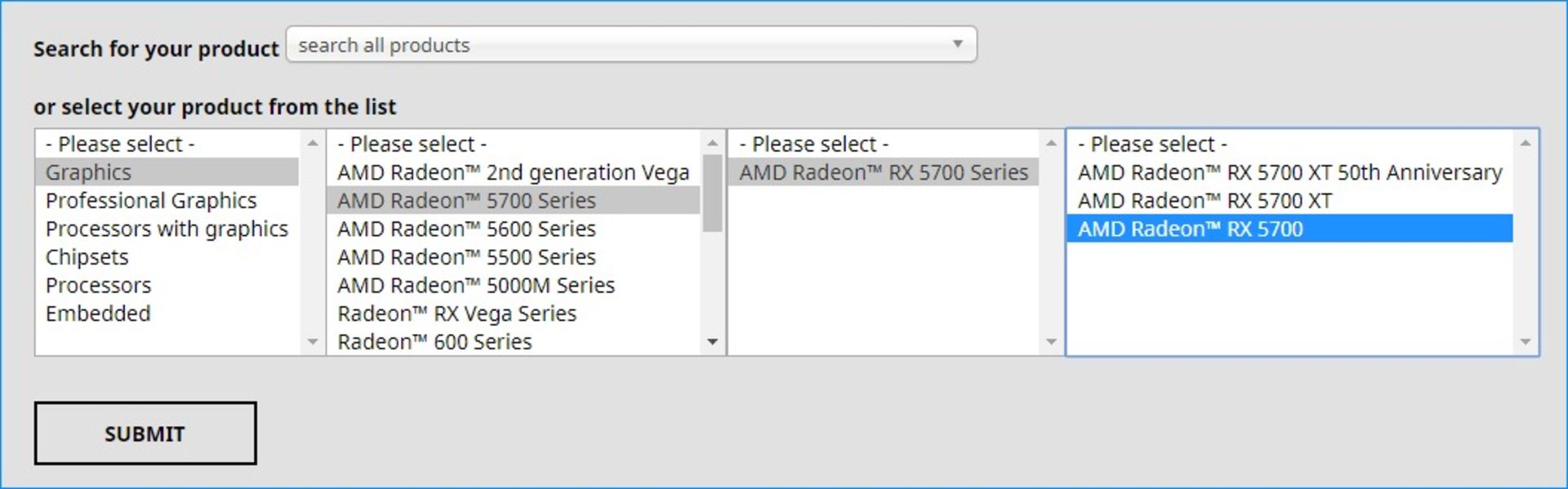
Task: Choose AMD Radeon 5600 Series
Action: pos(466,229)
